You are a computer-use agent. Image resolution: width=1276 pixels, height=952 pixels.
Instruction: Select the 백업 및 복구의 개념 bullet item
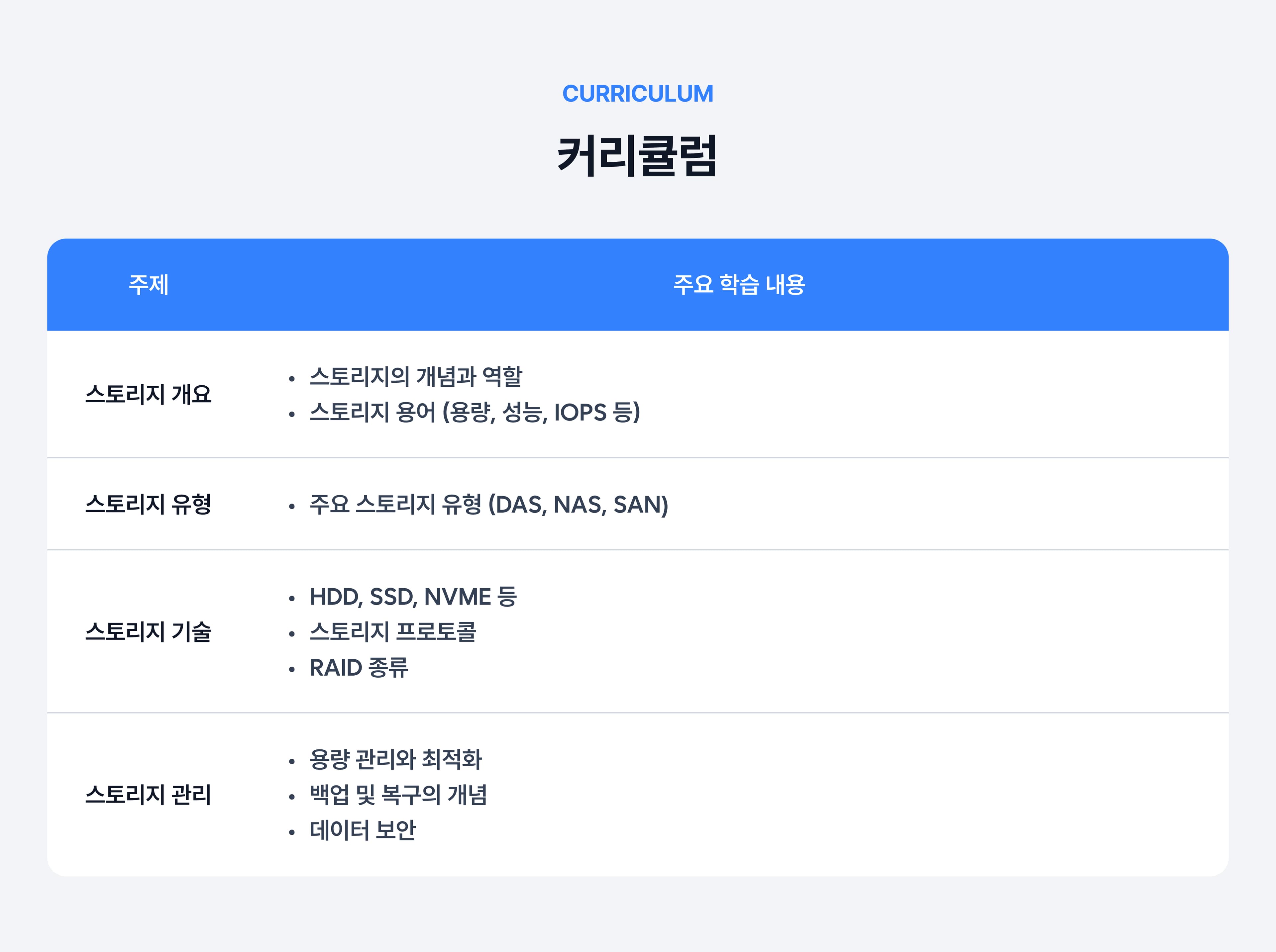click(398, 795)
